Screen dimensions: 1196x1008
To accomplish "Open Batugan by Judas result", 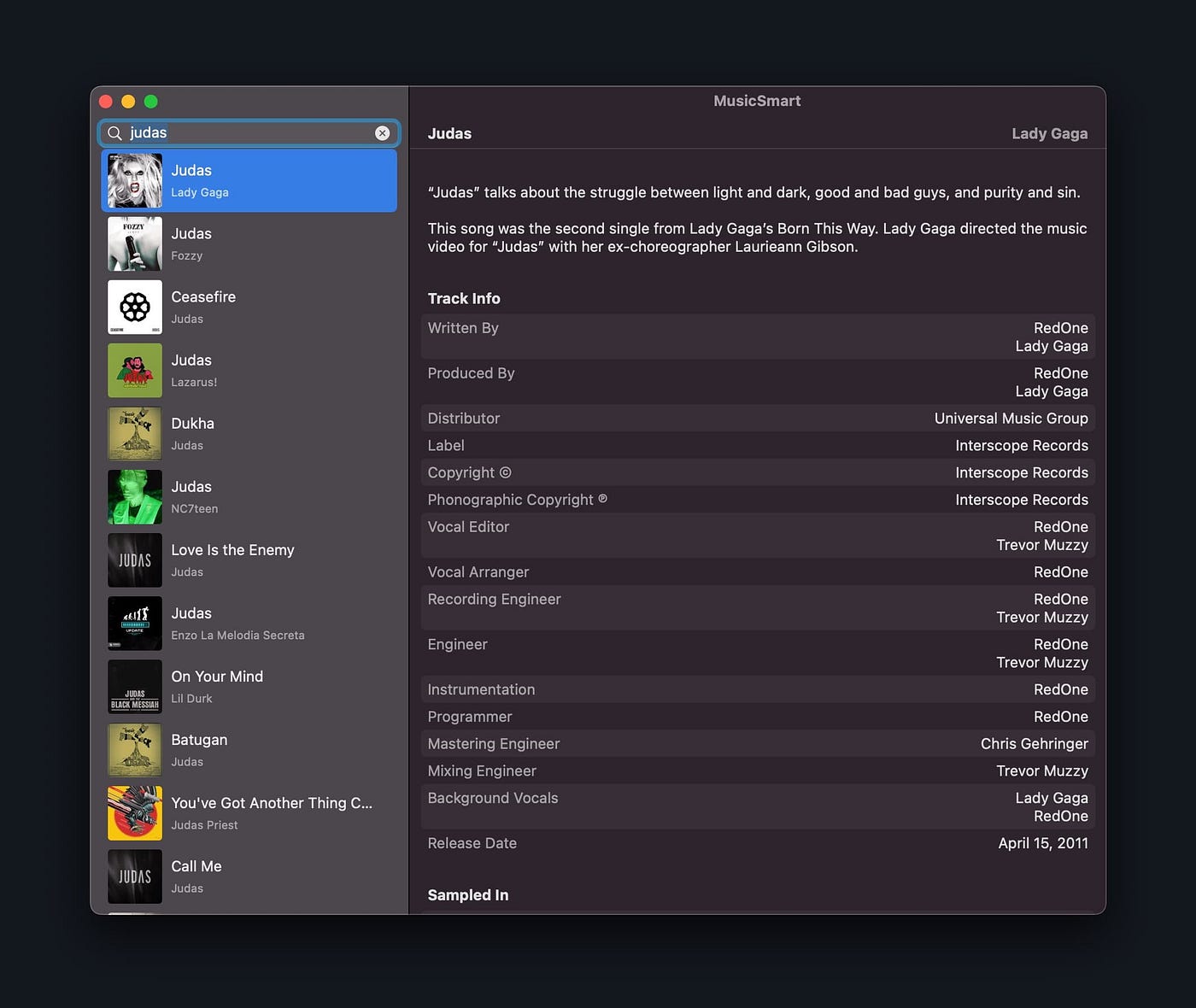I will tap(249, 750).
